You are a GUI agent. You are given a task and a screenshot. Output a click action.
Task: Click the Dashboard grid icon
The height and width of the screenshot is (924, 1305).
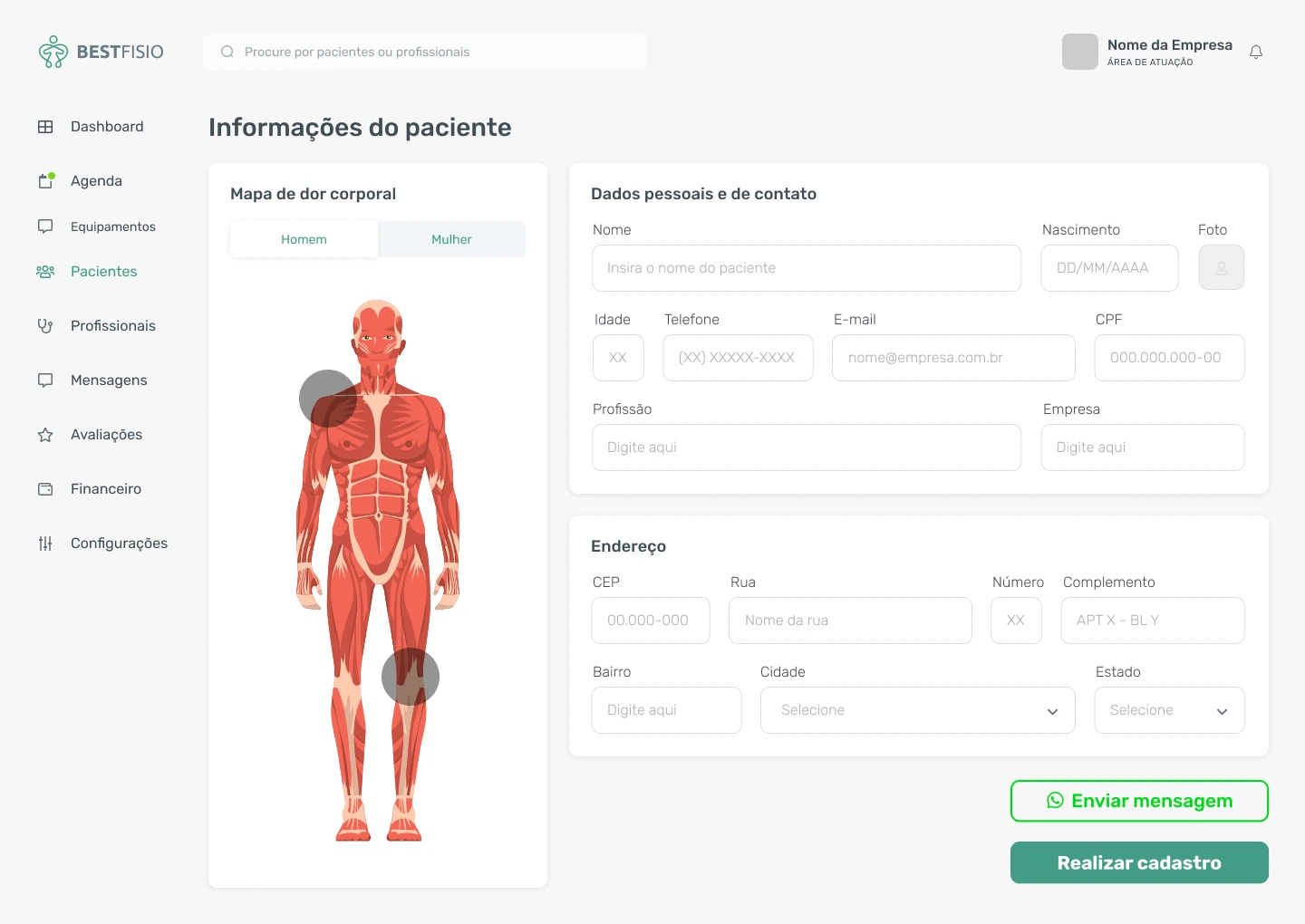pos(45,127)
